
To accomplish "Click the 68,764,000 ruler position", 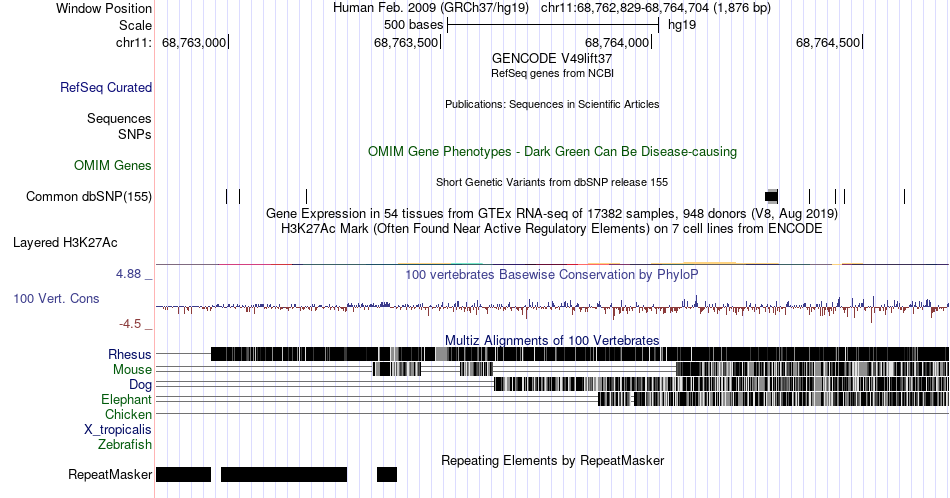I will (617, 42).
